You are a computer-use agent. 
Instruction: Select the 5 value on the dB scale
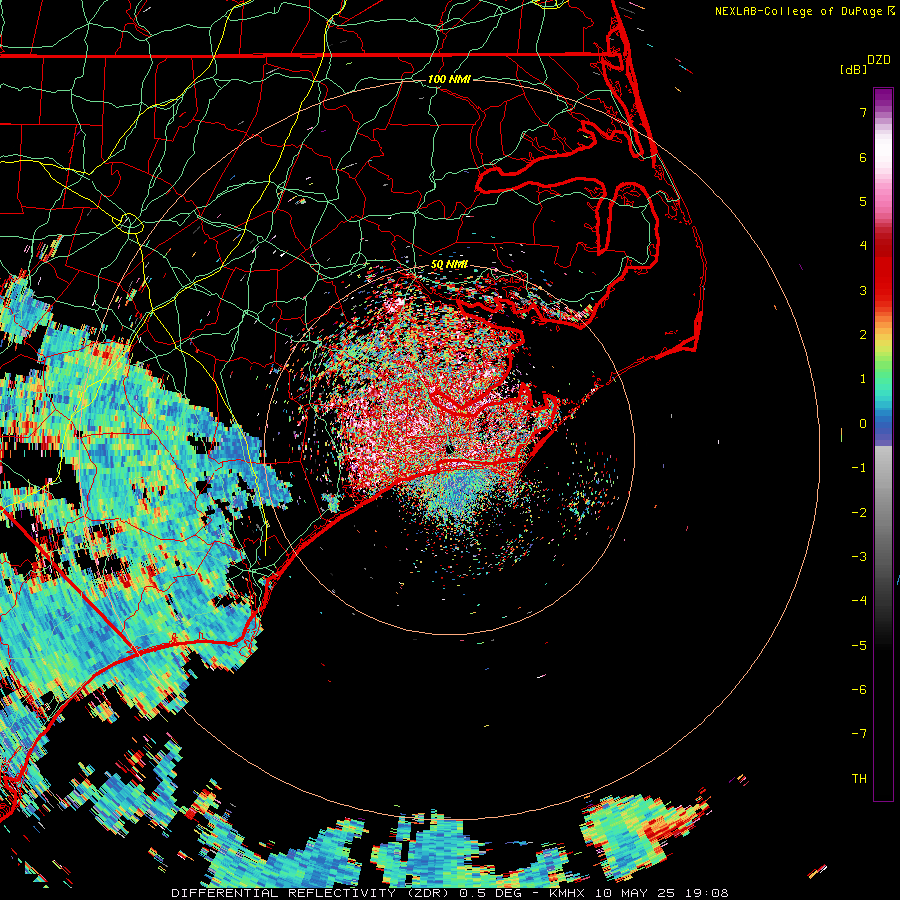pos(863,201)
